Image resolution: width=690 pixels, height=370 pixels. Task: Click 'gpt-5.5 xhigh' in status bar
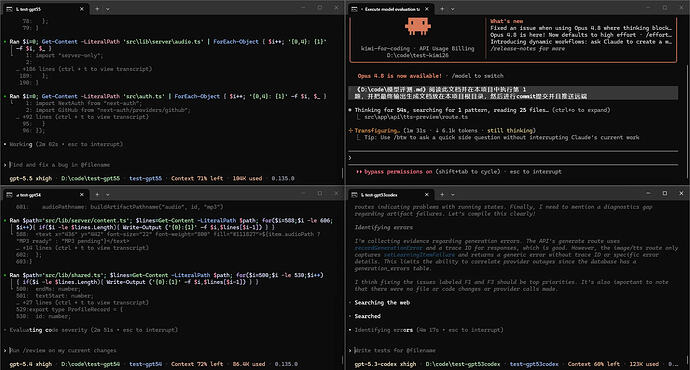coord(31,179)
